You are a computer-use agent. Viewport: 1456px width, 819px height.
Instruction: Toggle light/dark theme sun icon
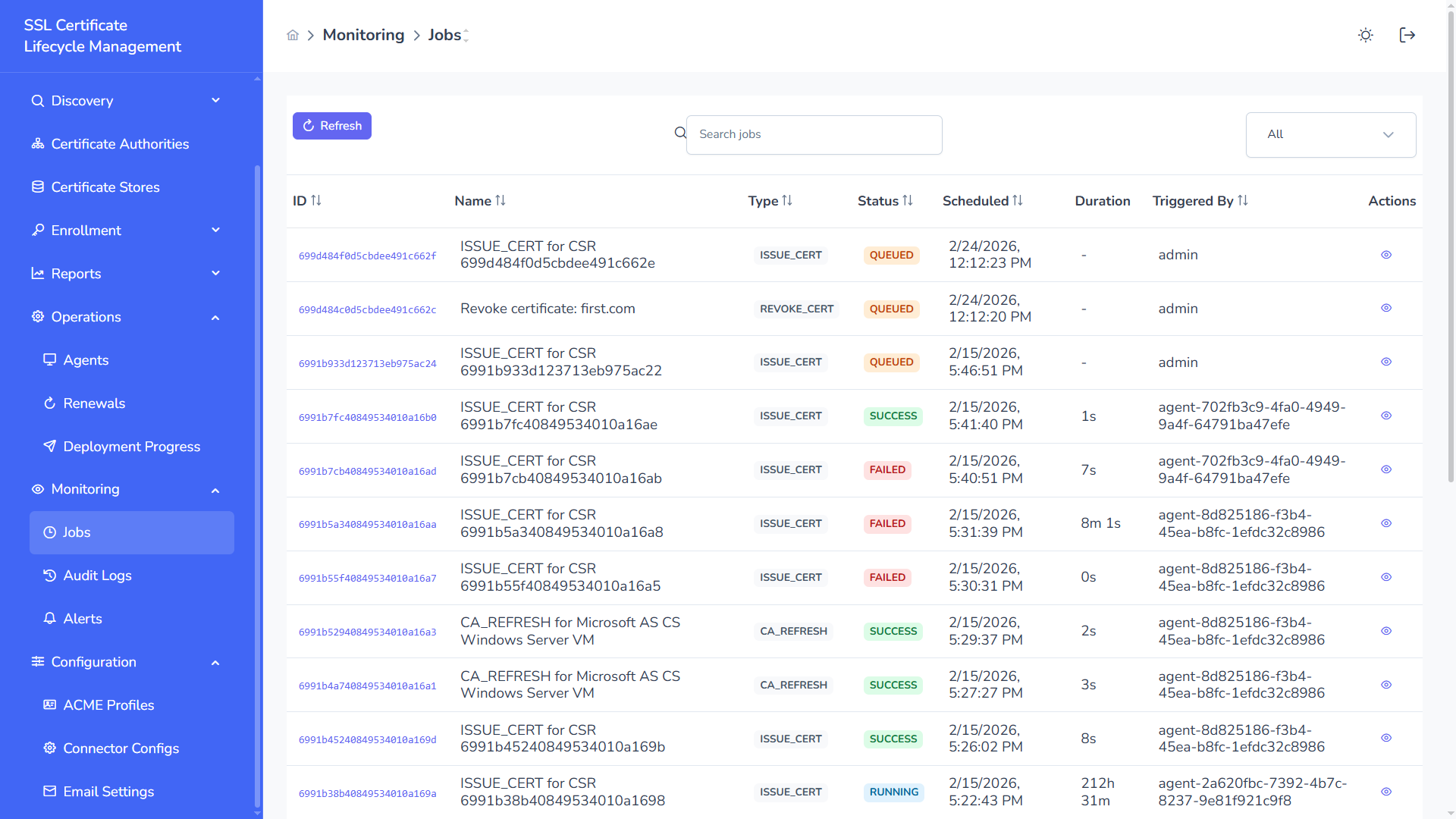(x=1365, y=36)
